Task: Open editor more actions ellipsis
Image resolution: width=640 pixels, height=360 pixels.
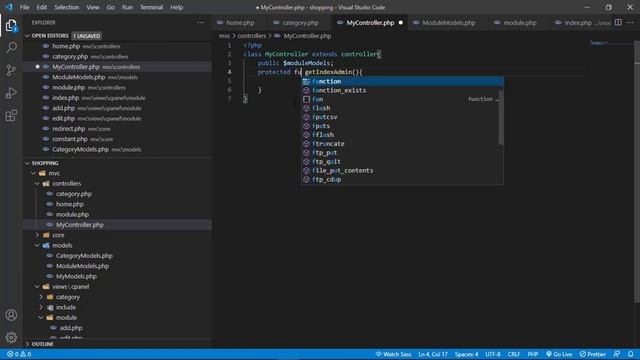Action: (630, 22)
